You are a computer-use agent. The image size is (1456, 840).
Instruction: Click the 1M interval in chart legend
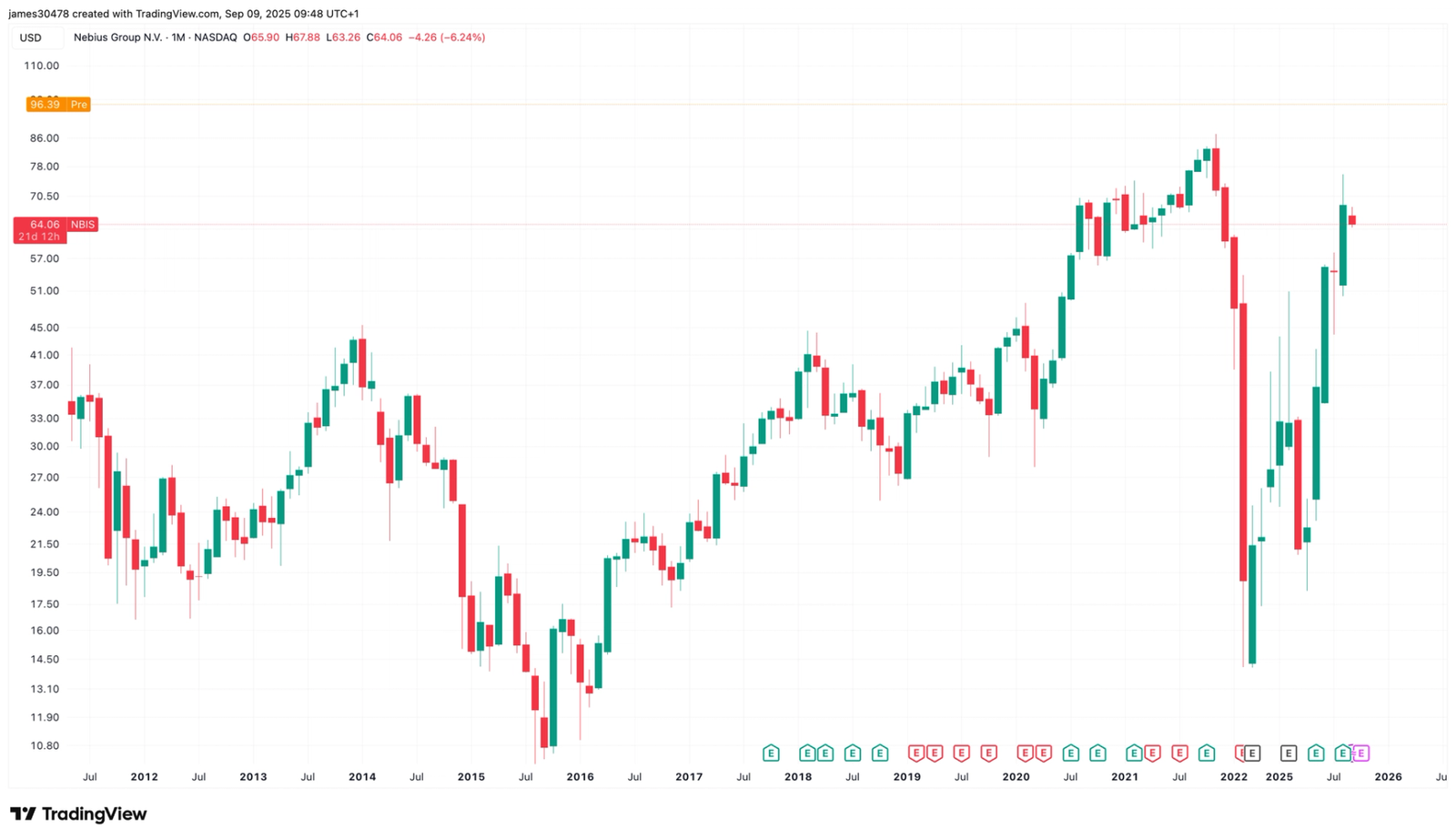pos(178,37)
